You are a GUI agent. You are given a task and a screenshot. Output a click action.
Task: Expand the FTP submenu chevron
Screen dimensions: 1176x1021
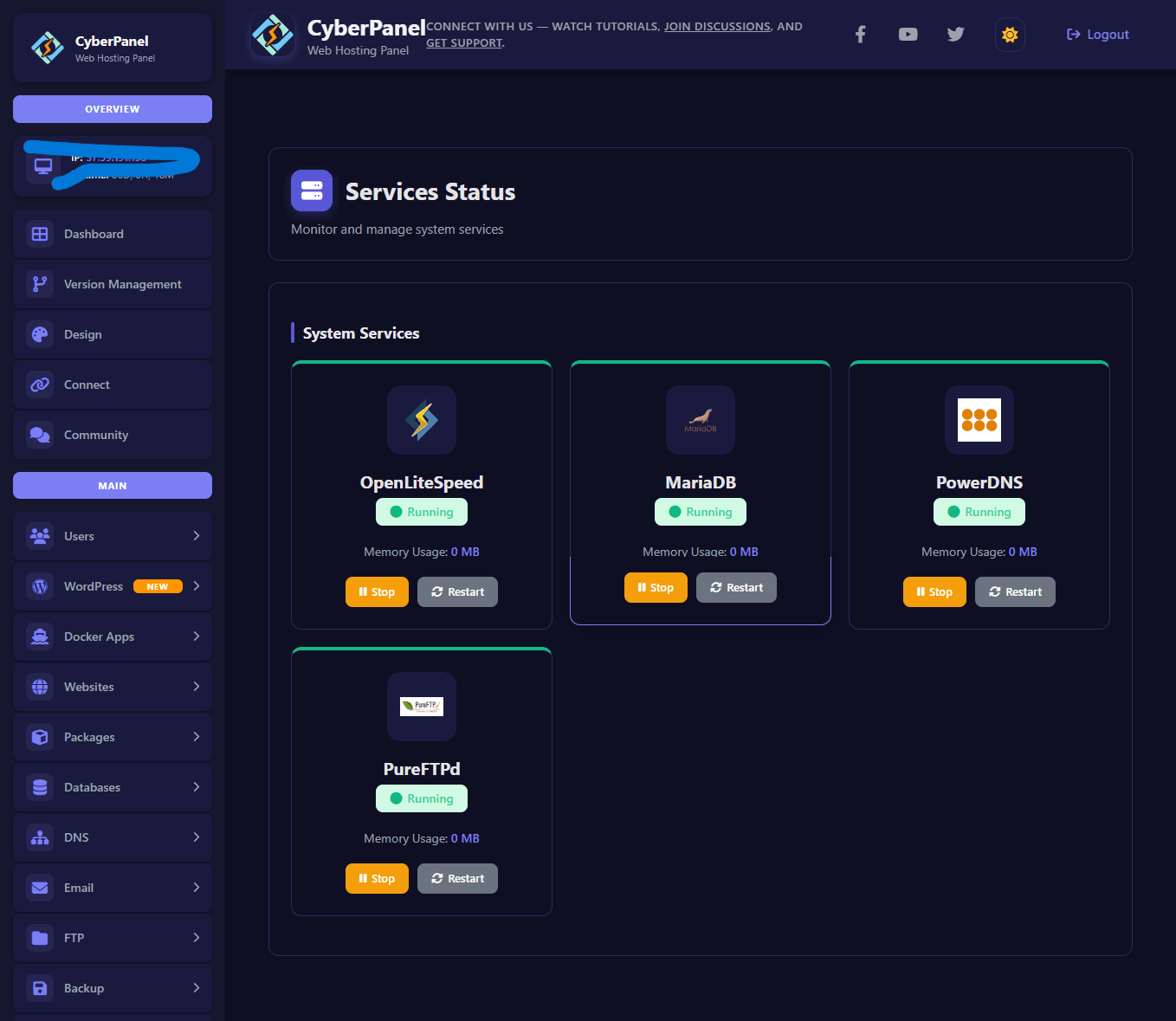coord(197,938)
